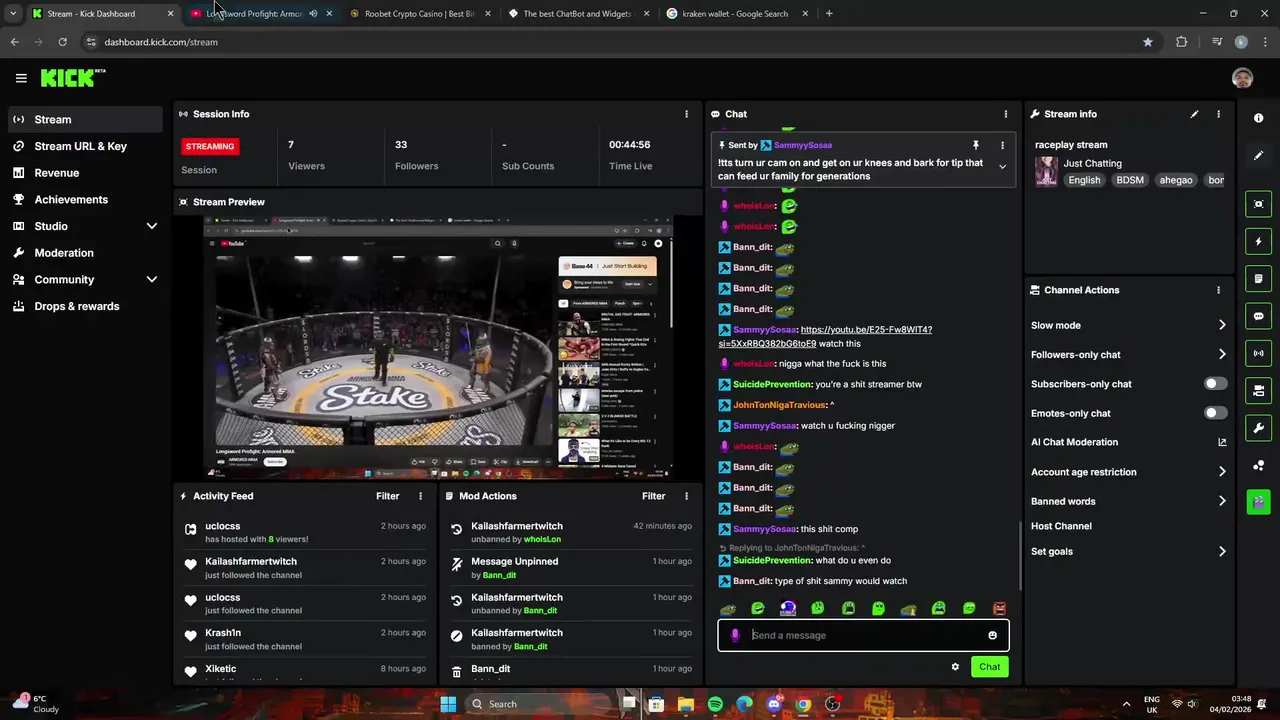This screenshot has height=720, width=1280.
Task: Open Stream URL & Key in sidebar
Action: pos(84,146)
